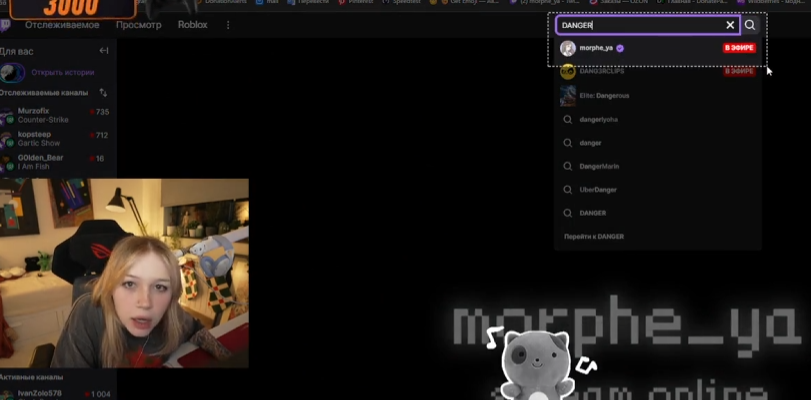Pick the uppercase DANGER suggestion
811x400 pixels.
pos(657,213)
